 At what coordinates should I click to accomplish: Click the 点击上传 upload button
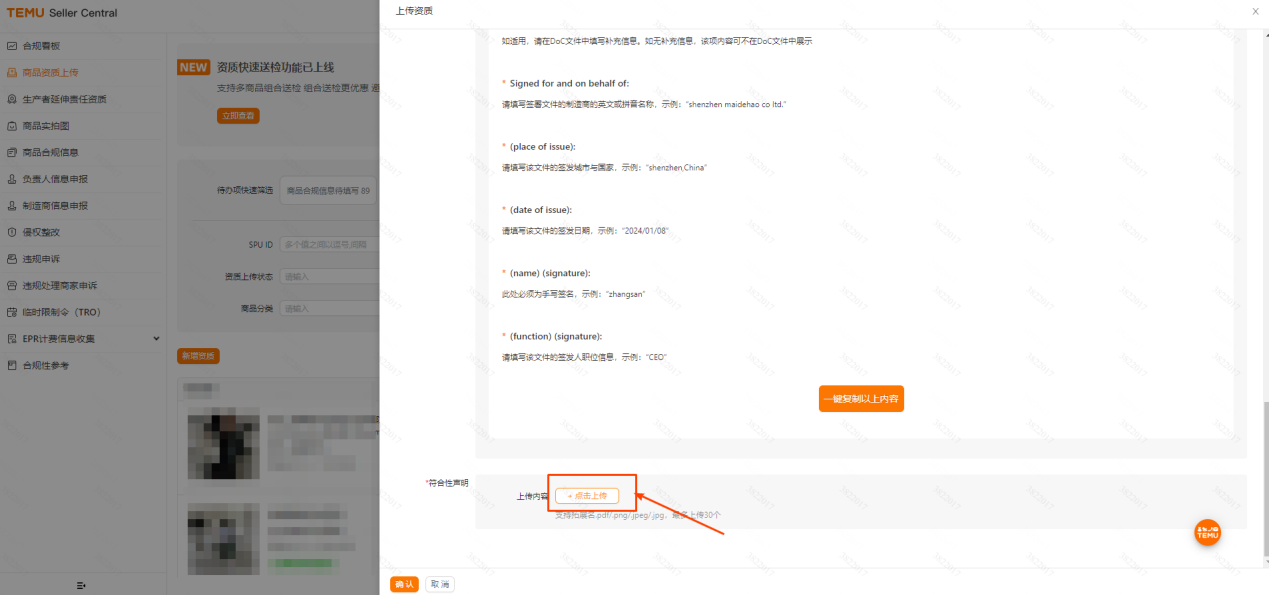point(587,495)
